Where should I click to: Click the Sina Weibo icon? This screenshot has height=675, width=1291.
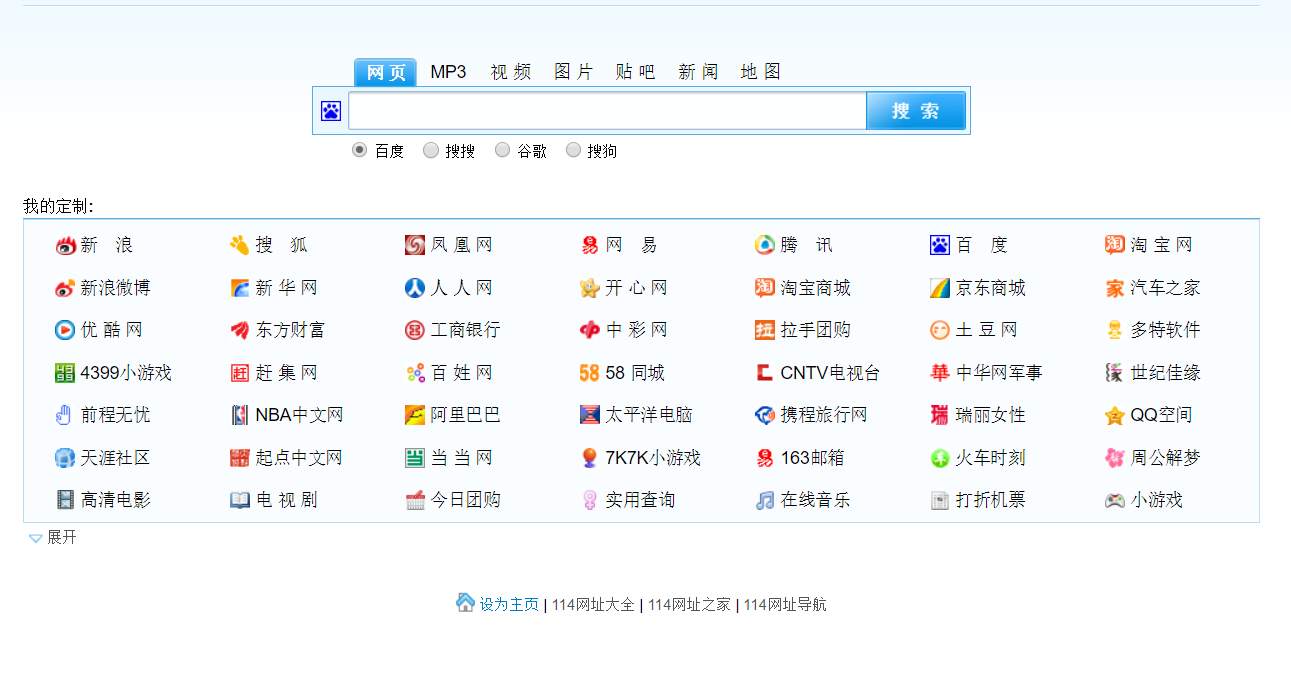pyautogui.click(x=65, y=288)
